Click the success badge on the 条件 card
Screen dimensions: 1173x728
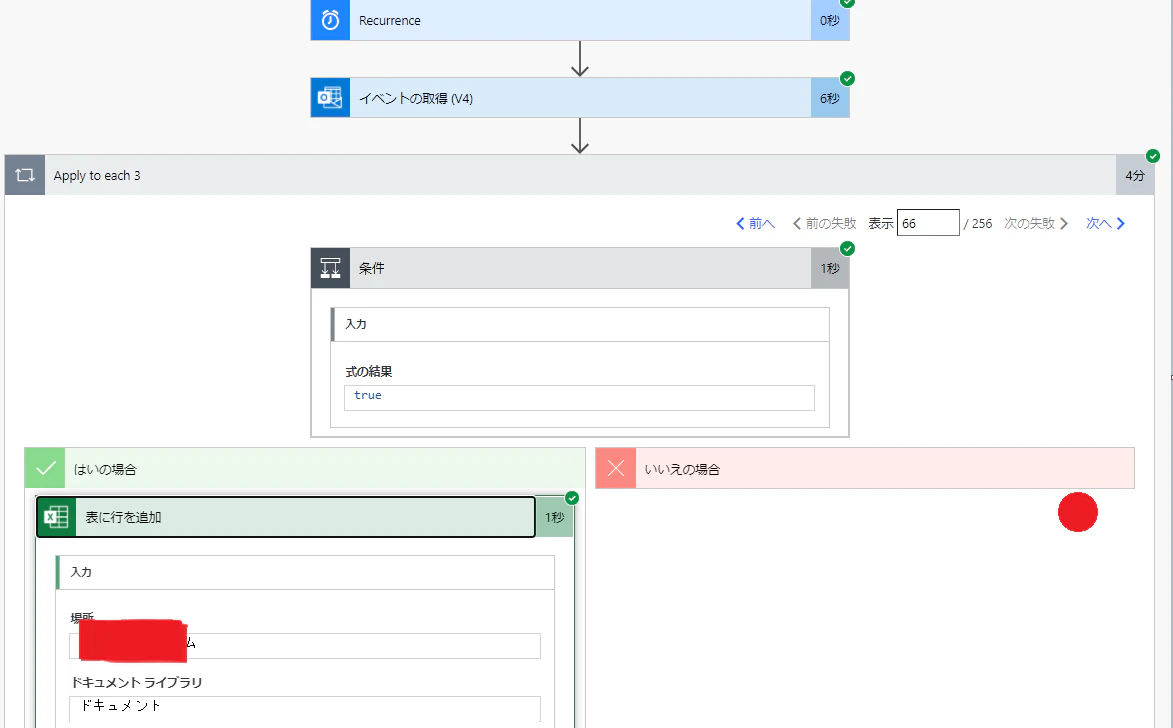(848, 248)
